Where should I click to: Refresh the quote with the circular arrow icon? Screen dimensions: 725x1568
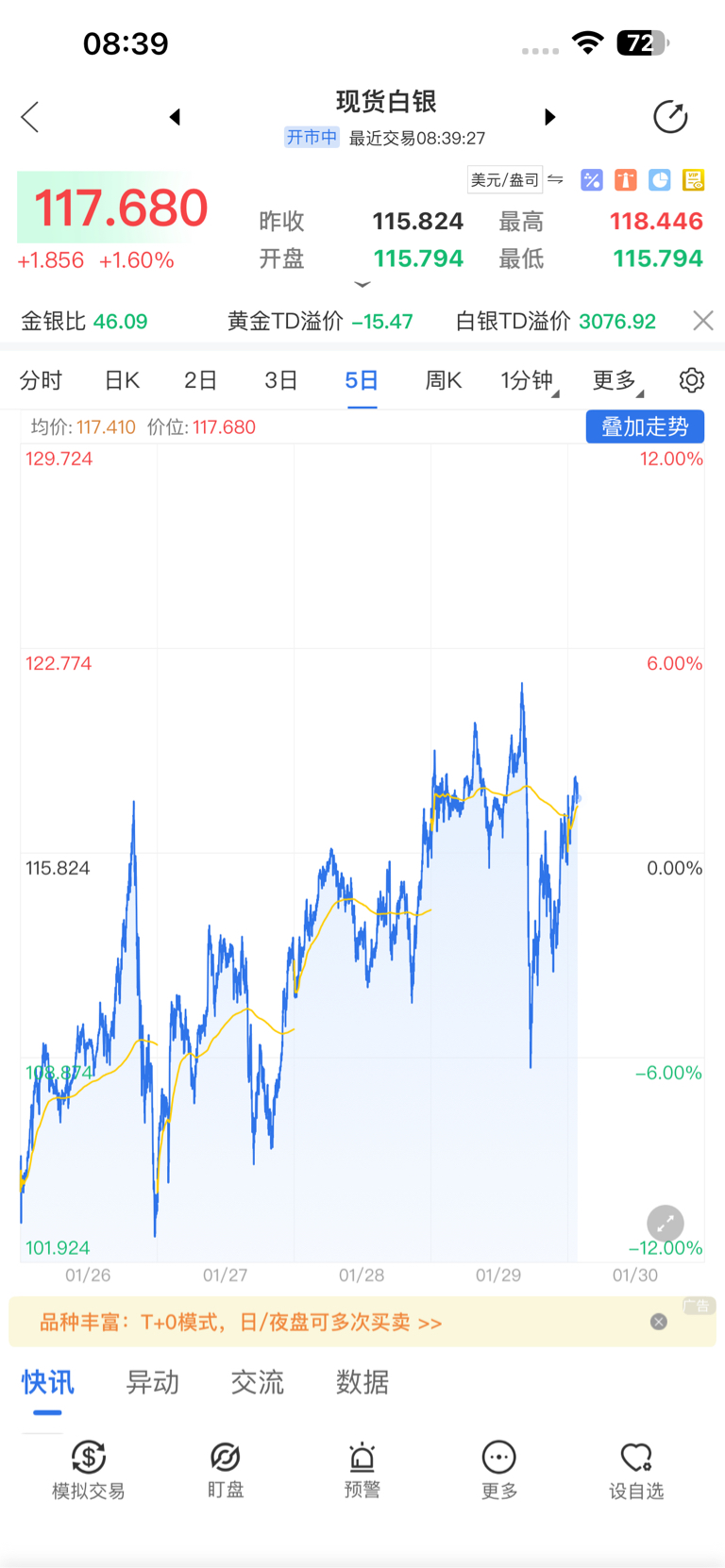click(670, 117)
